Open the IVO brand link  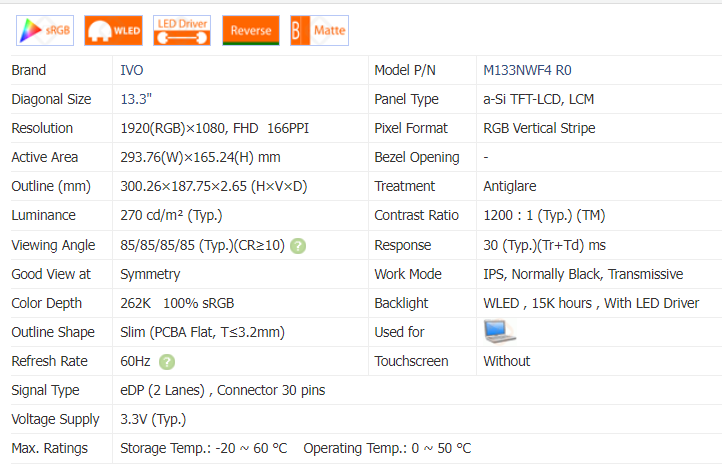[132, 70]
